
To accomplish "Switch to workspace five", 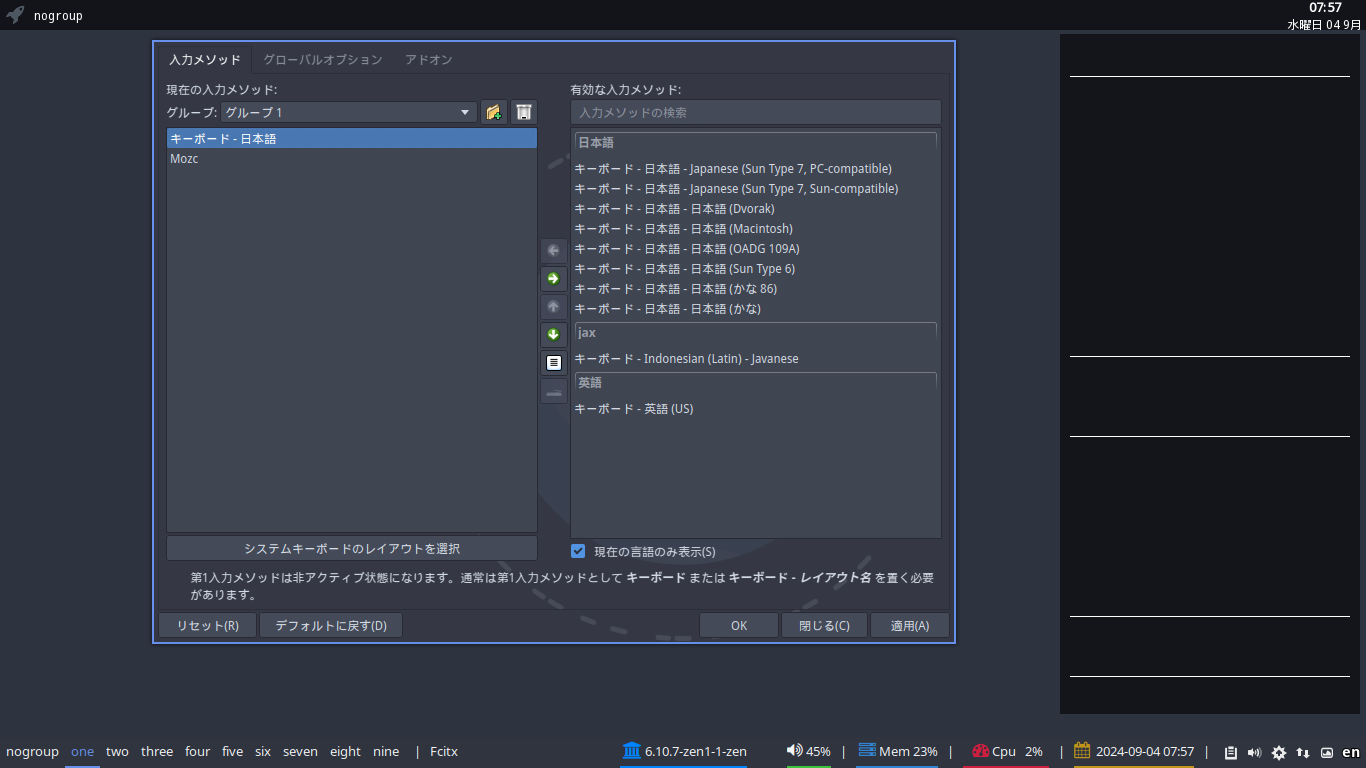I will coord(232,751).
